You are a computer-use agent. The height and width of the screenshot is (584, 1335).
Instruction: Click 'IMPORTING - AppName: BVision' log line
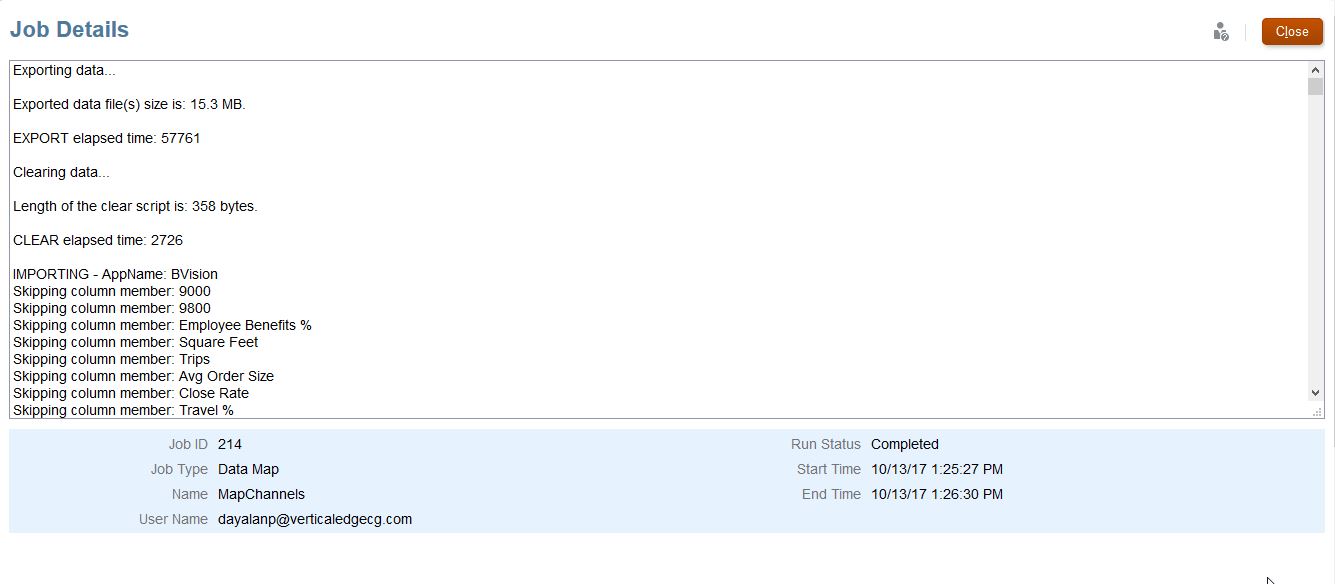pos(115,275)
